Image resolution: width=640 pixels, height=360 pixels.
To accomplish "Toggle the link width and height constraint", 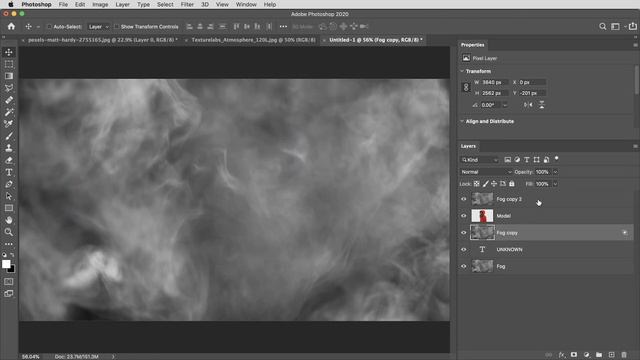I will (466, 87).
